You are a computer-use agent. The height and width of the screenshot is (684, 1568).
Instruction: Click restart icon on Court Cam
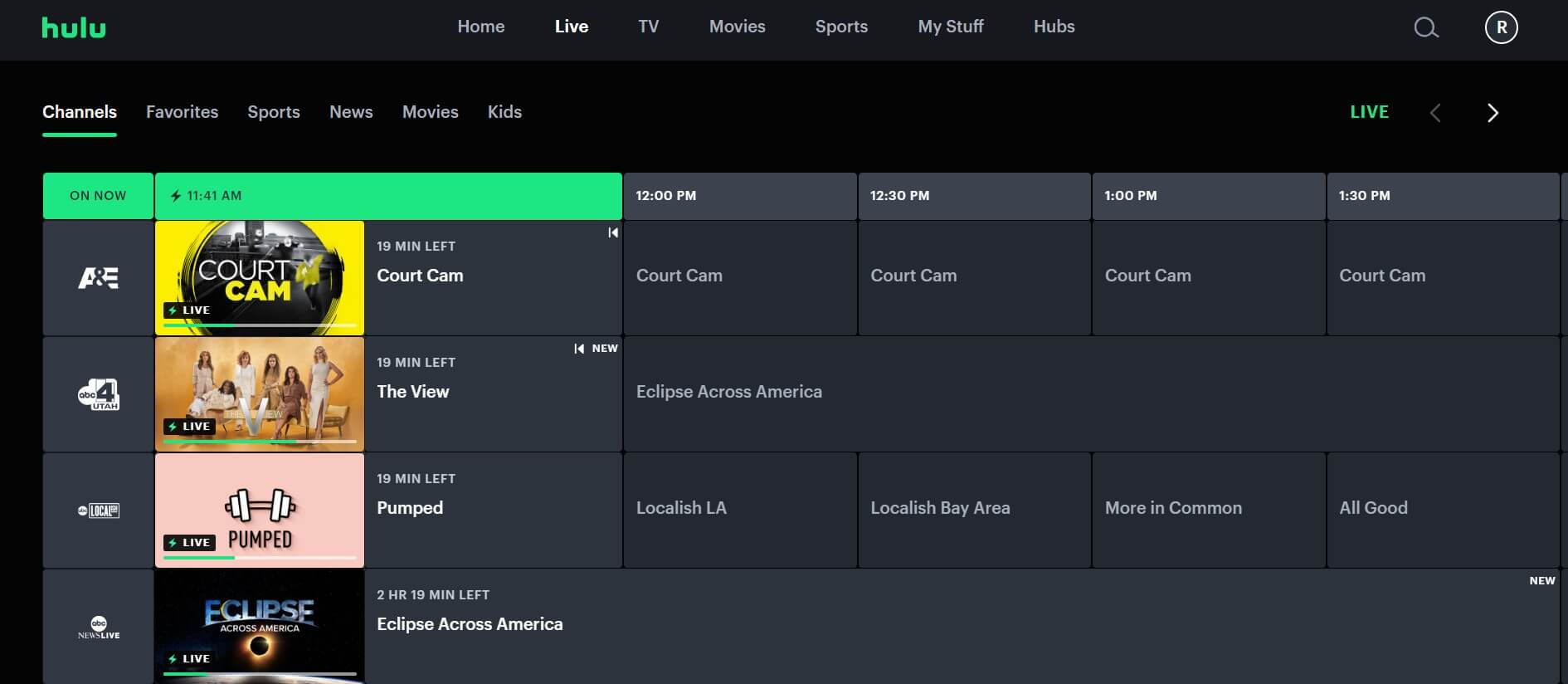point(612,232)
